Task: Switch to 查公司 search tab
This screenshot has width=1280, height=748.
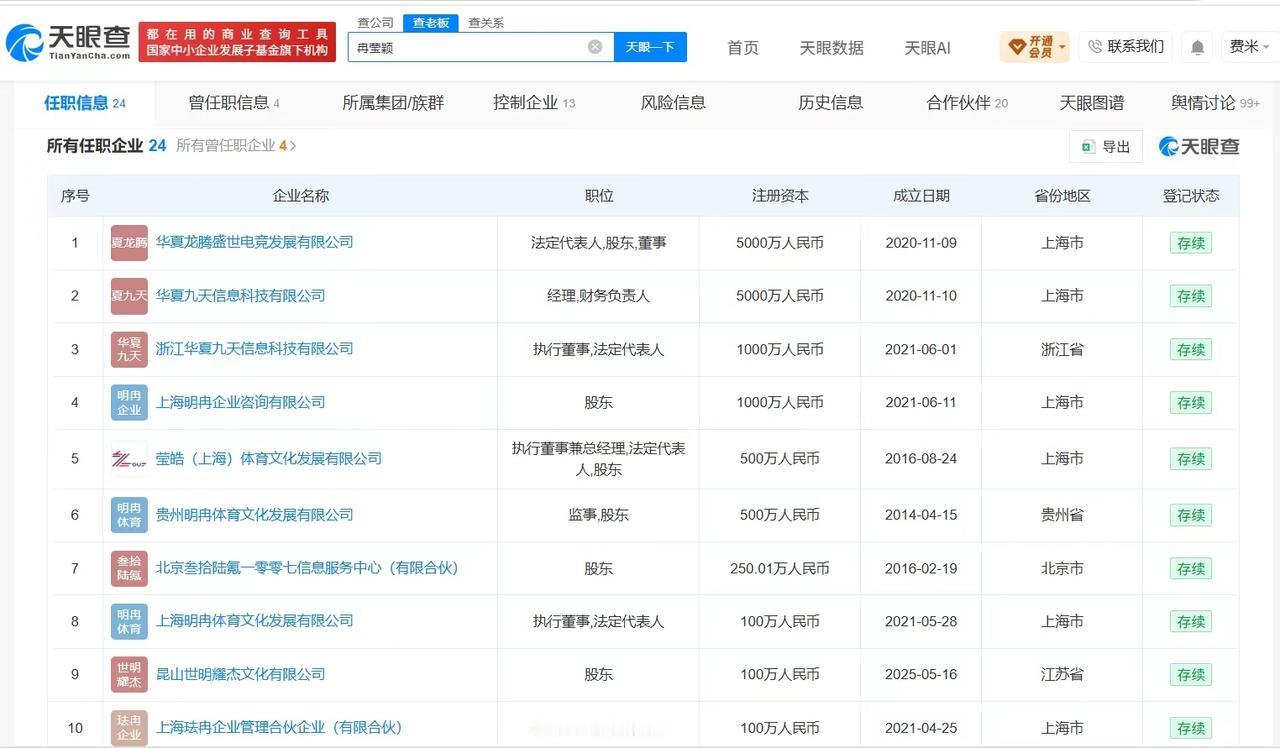Action: click(x=376, y=22)
